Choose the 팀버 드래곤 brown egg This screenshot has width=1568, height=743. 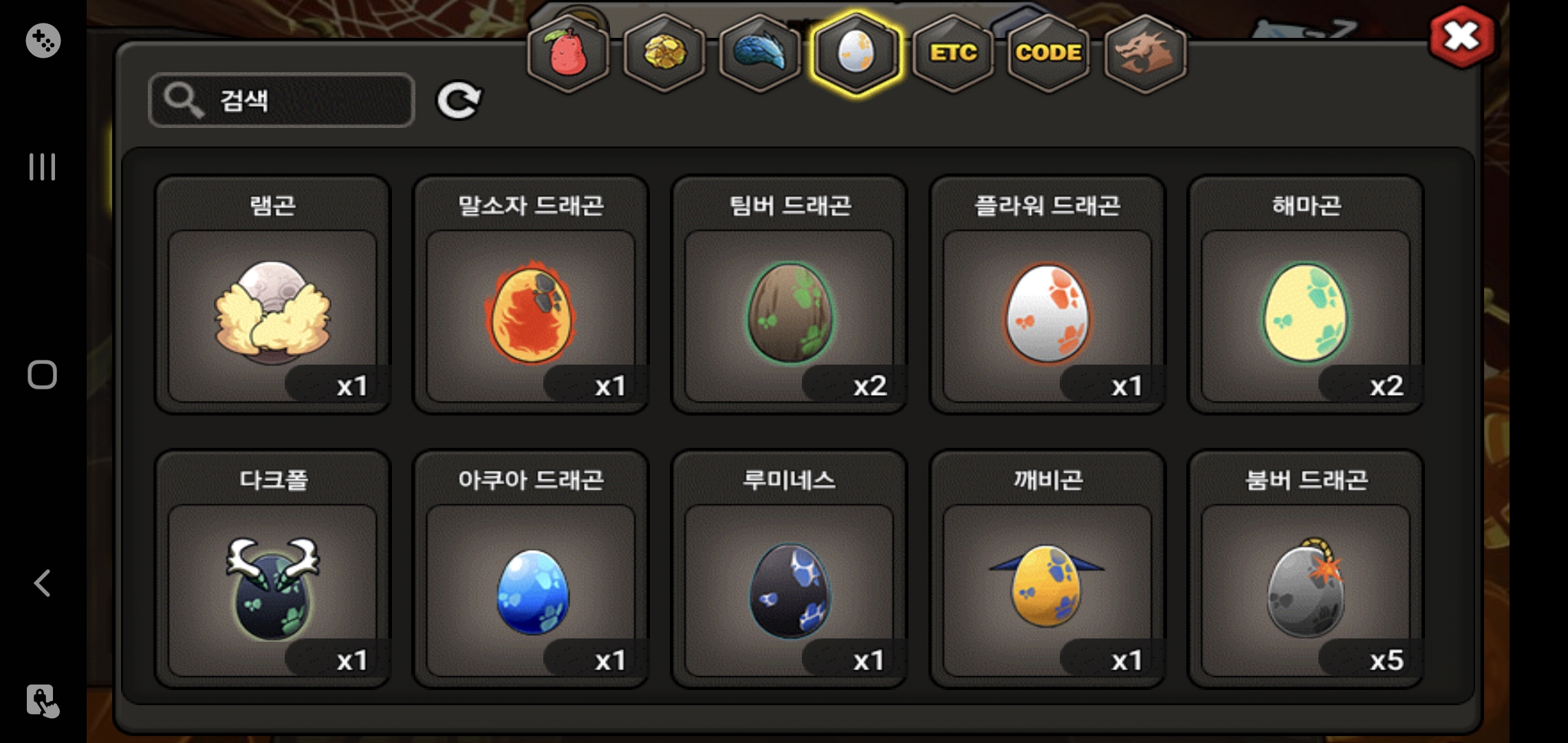(789, 294)
